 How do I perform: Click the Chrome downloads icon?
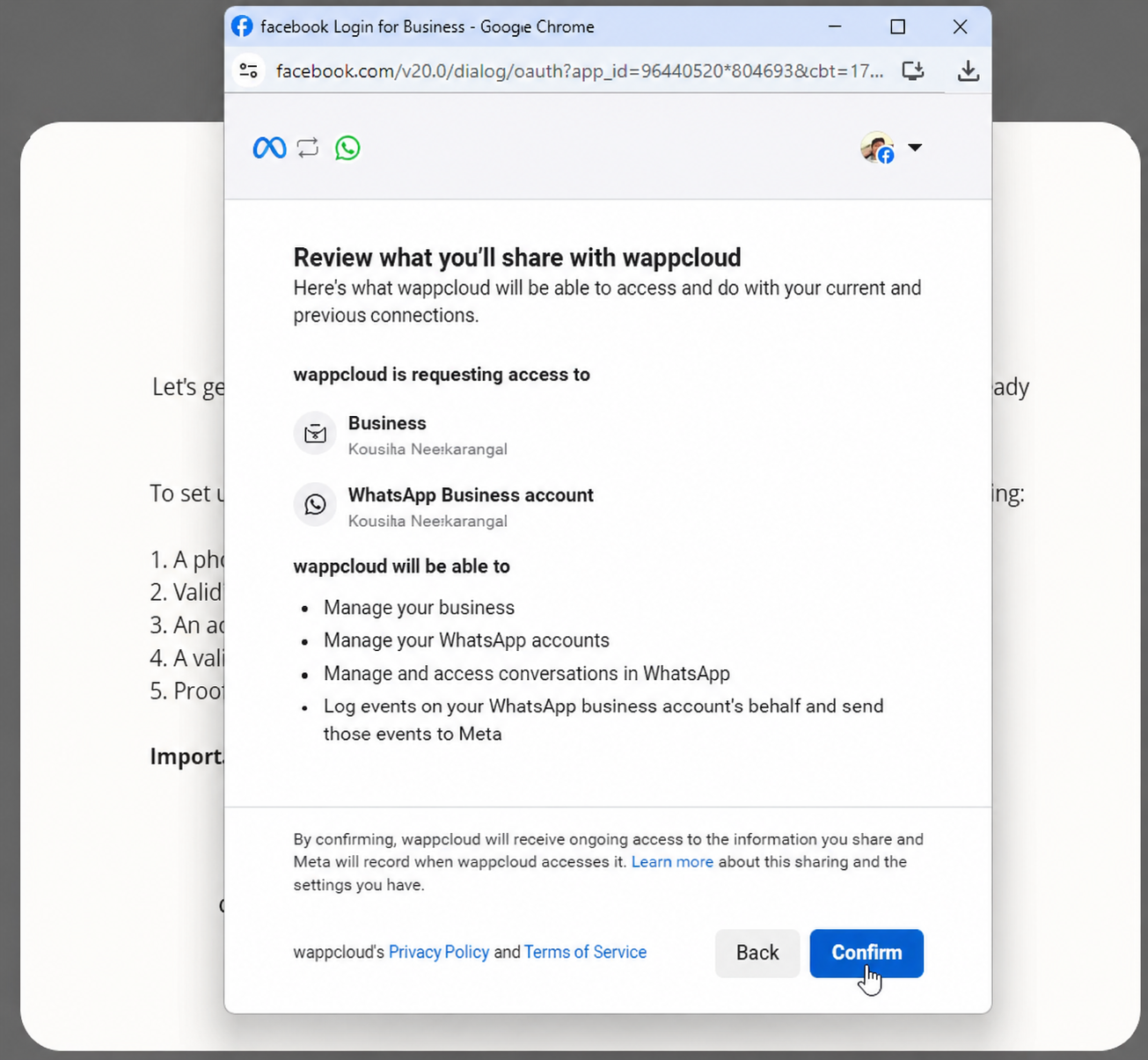[x=968, y=70]
